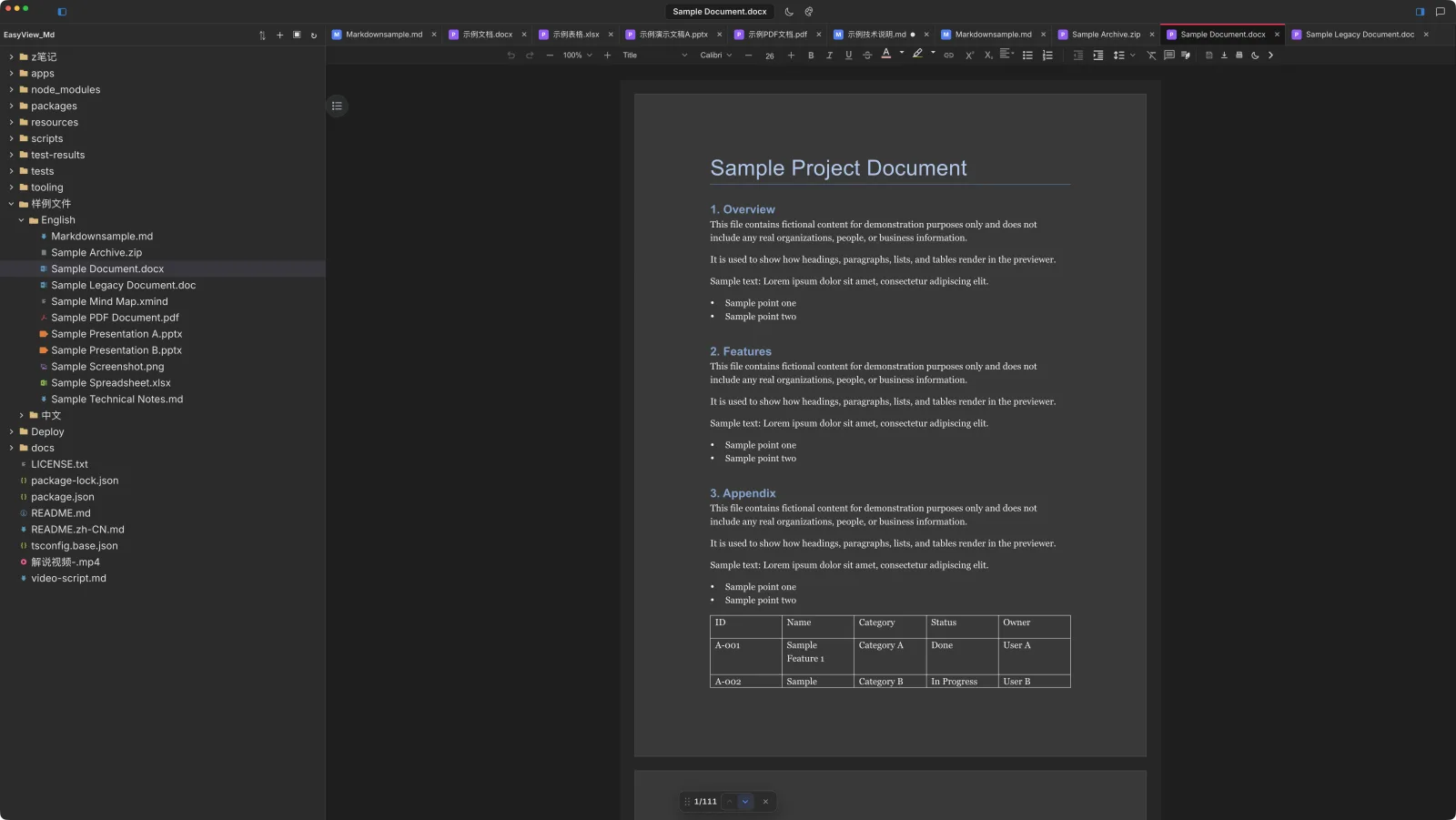This screenshot has width=1456, height=820.
Task: Redo edit in document toolbar
Action: coord(530,56)
